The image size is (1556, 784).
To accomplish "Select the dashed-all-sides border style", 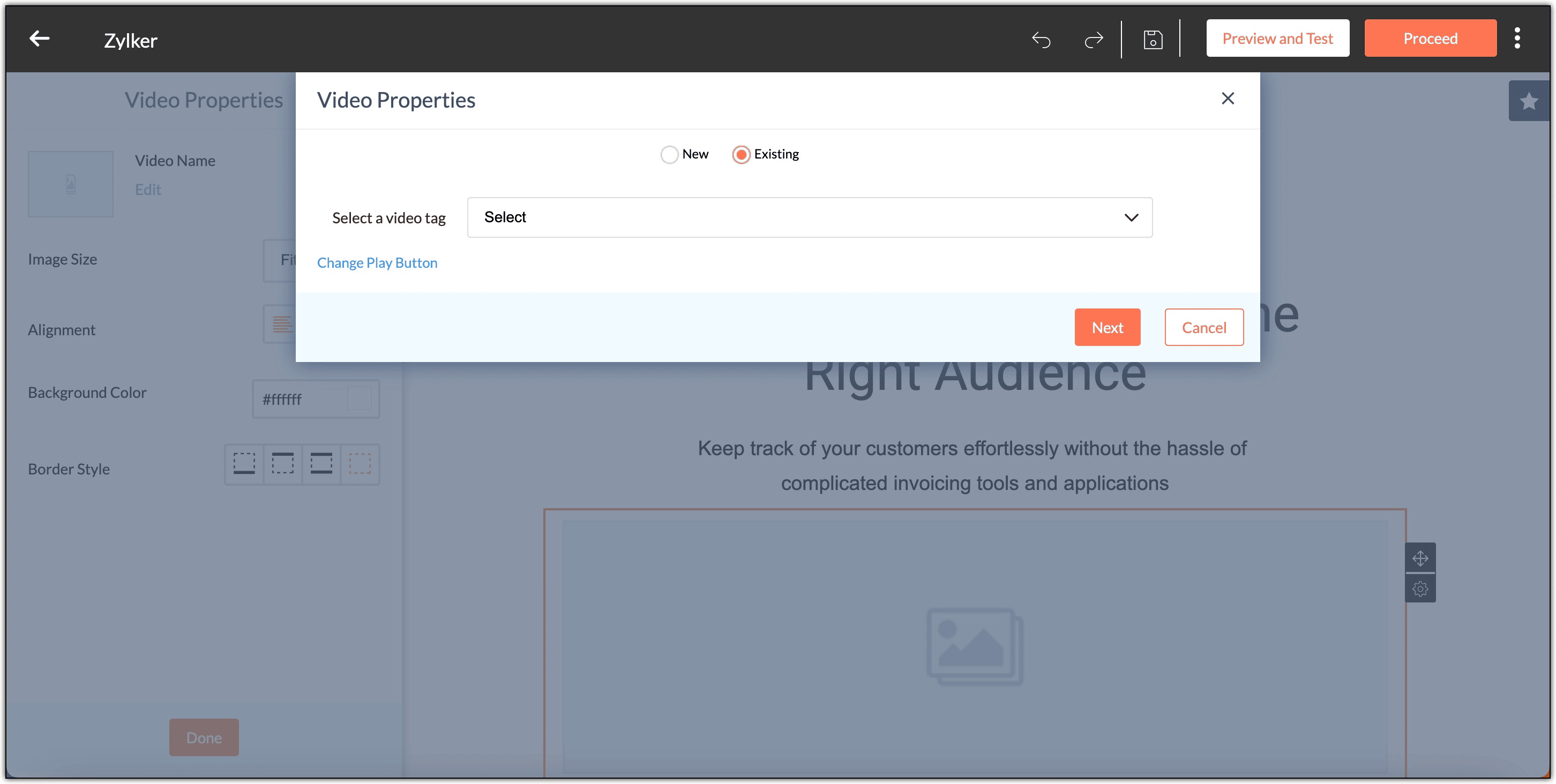I will pos(360,464).
